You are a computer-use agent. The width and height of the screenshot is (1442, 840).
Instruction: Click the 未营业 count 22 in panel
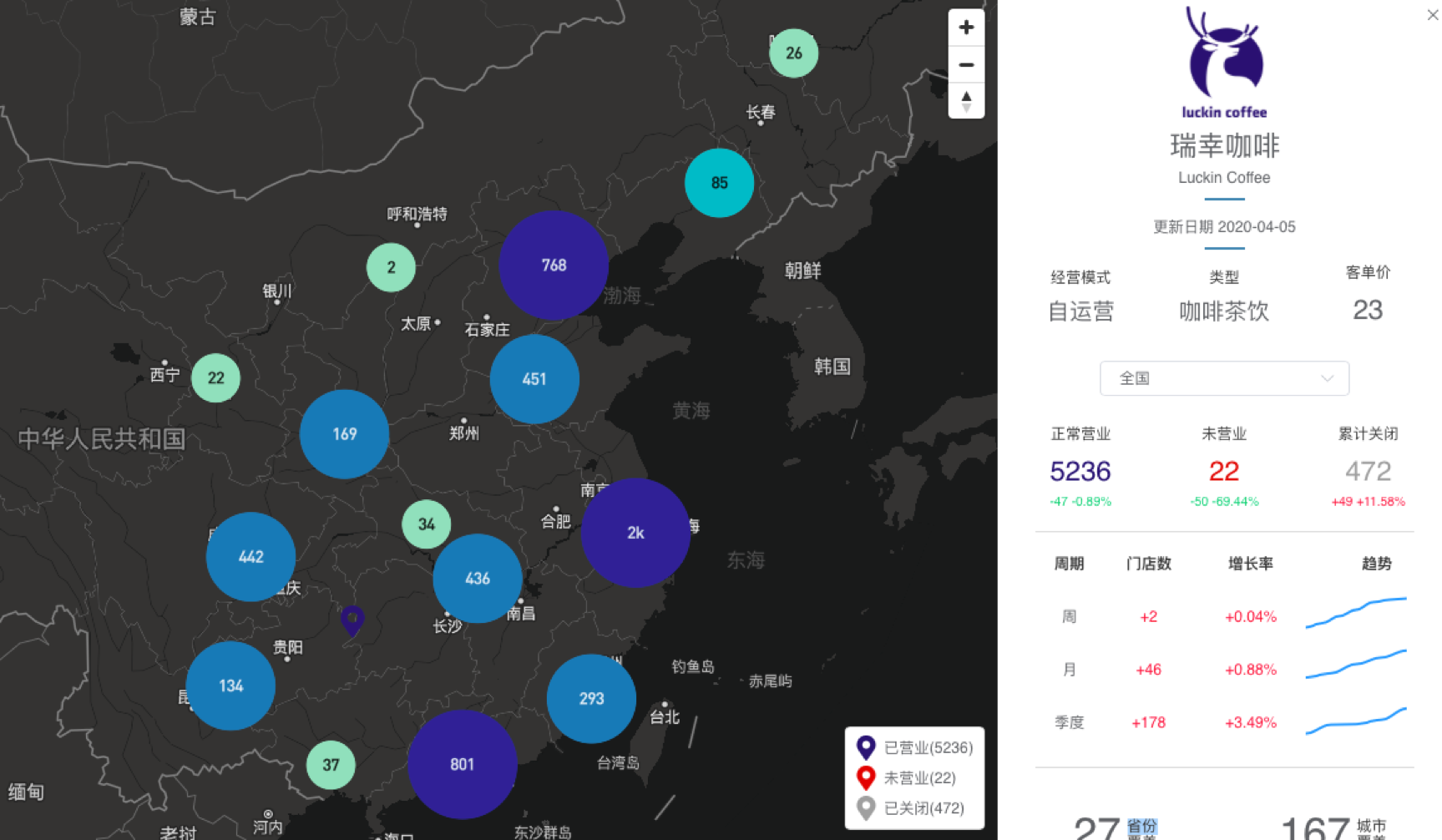[1224, 472]
